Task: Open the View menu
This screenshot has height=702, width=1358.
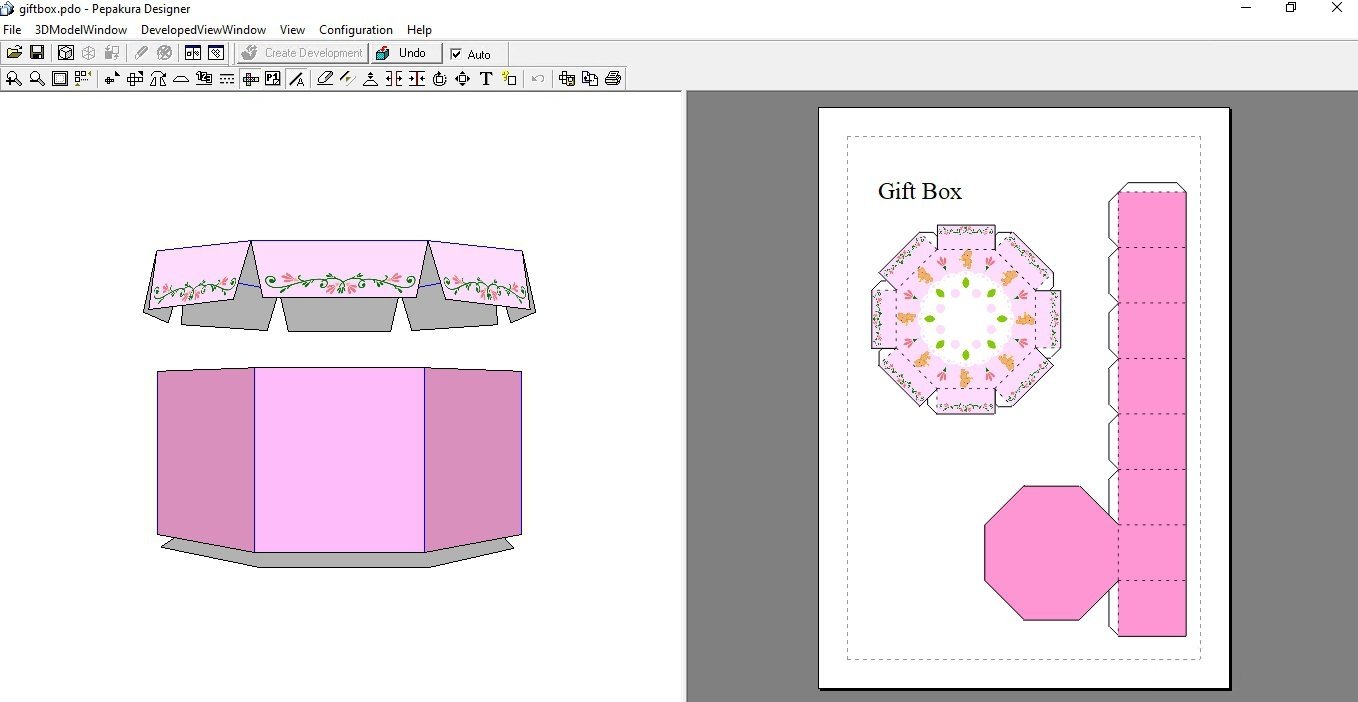Action: (293, 30)
